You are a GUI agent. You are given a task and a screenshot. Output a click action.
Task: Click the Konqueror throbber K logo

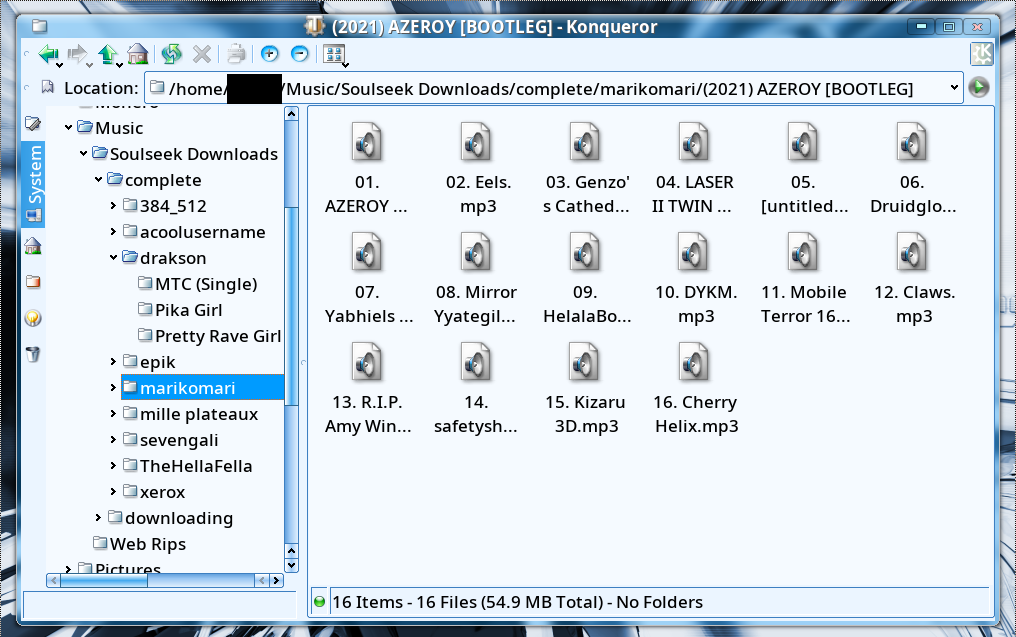point(981,54)
